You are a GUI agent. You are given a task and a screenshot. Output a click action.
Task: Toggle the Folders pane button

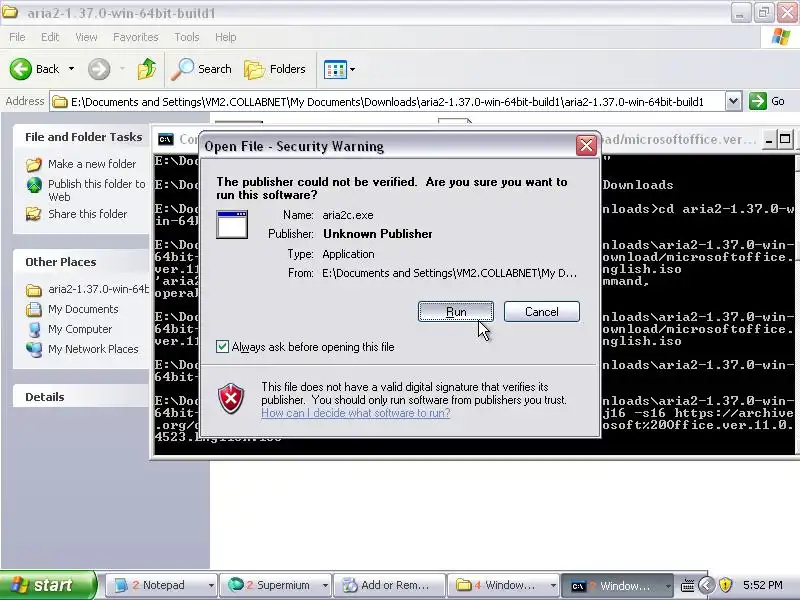275,69
